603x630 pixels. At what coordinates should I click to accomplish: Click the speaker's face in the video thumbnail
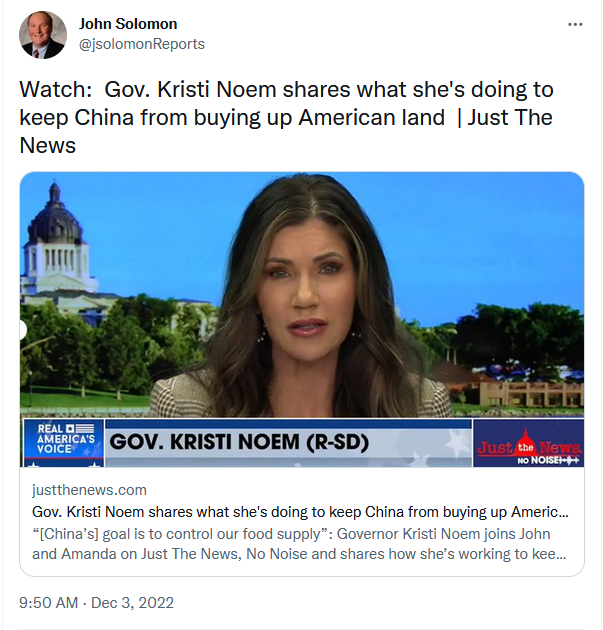click(305, 289)
